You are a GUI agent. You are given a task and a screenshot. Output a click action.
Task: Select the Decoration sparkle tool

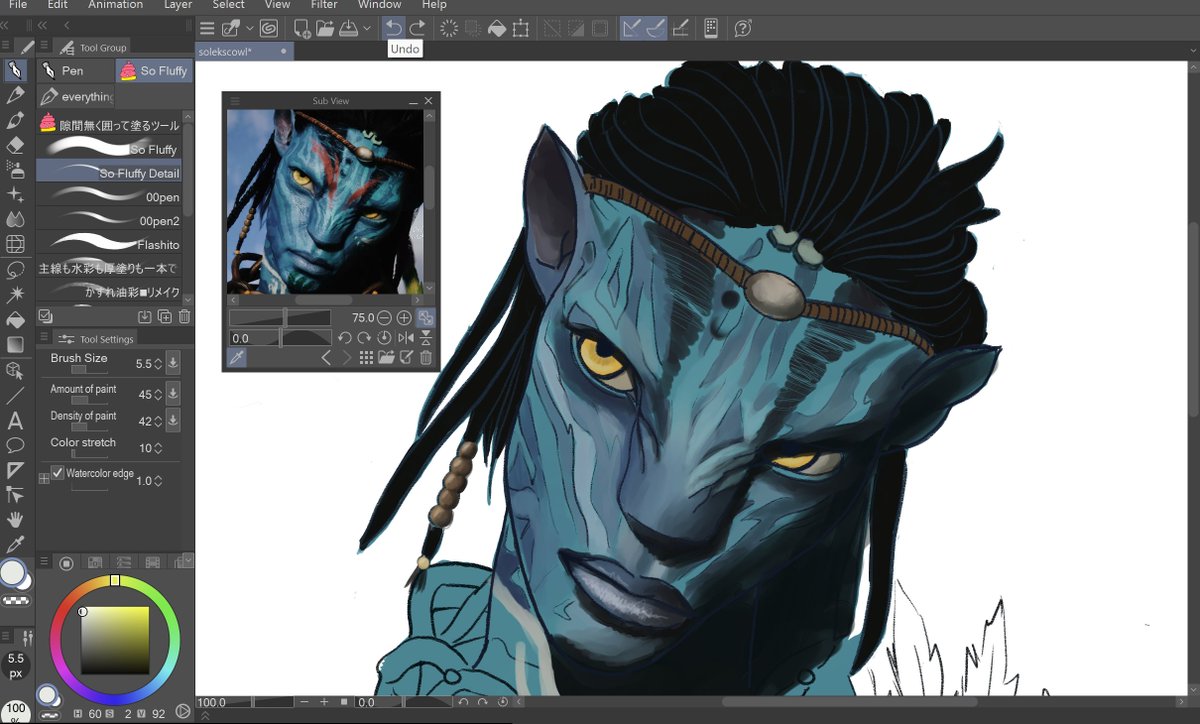[x=15, y=195]
